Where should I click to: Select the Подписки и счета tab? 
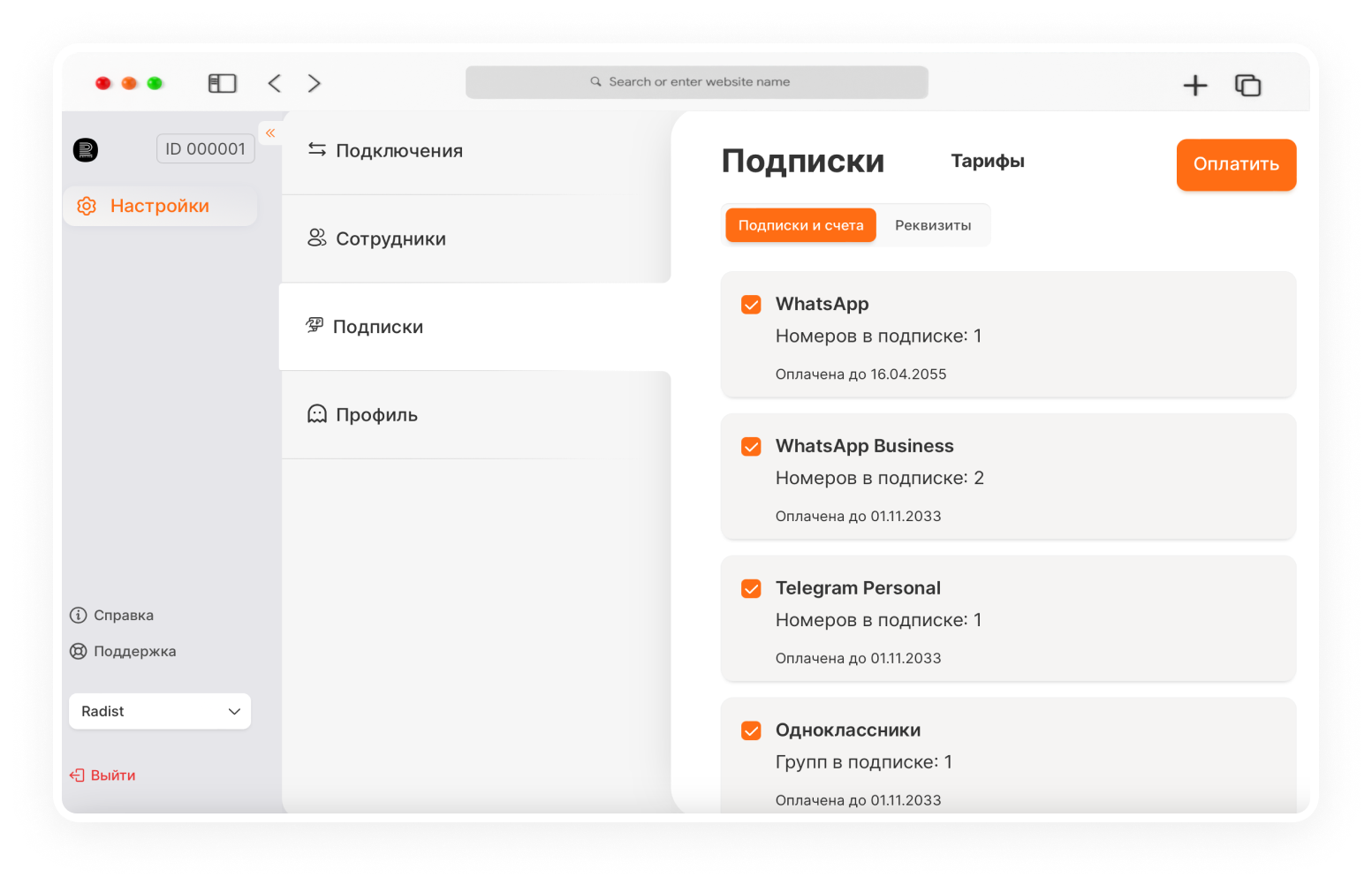click(801, 225)
